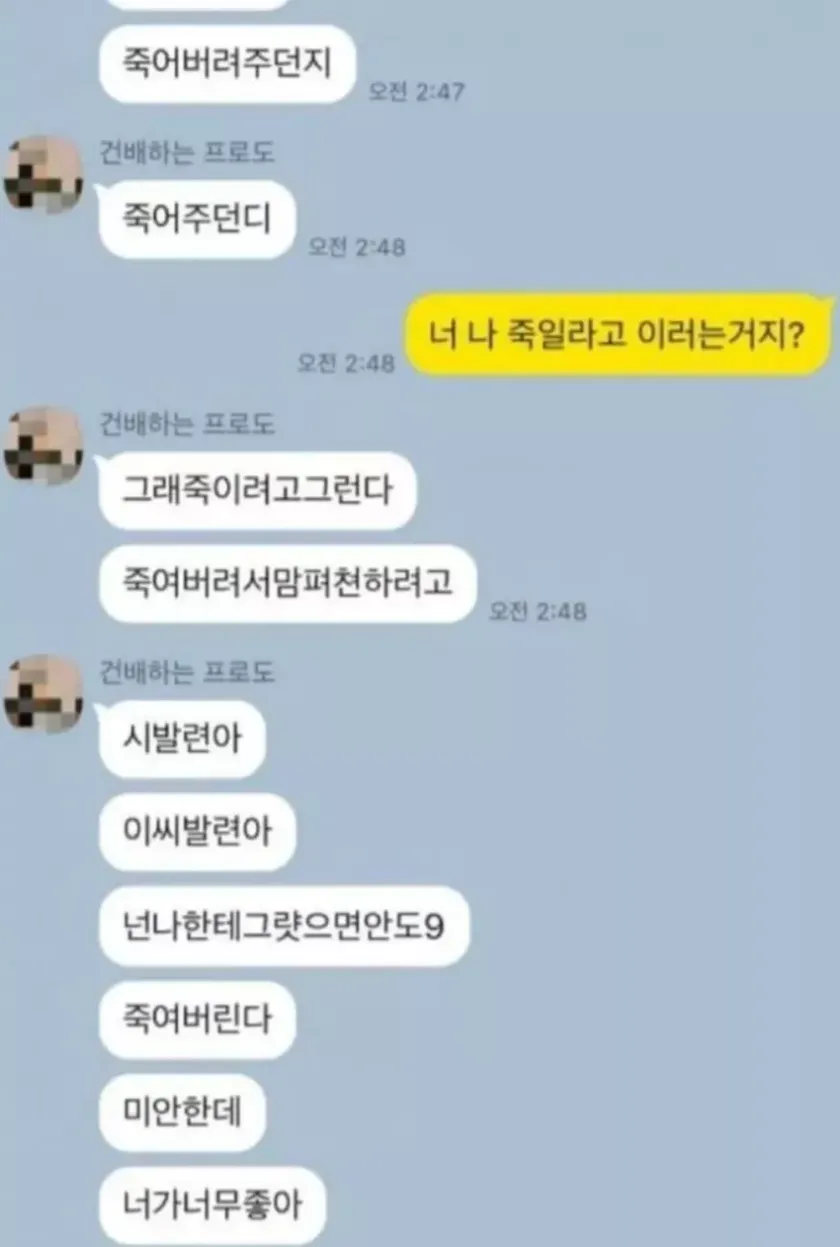This screenshot has width=840, height=1247.
Task: Tap sender name 건배하는 프로도 above 죽어주던디
Action: coord(187,153)
